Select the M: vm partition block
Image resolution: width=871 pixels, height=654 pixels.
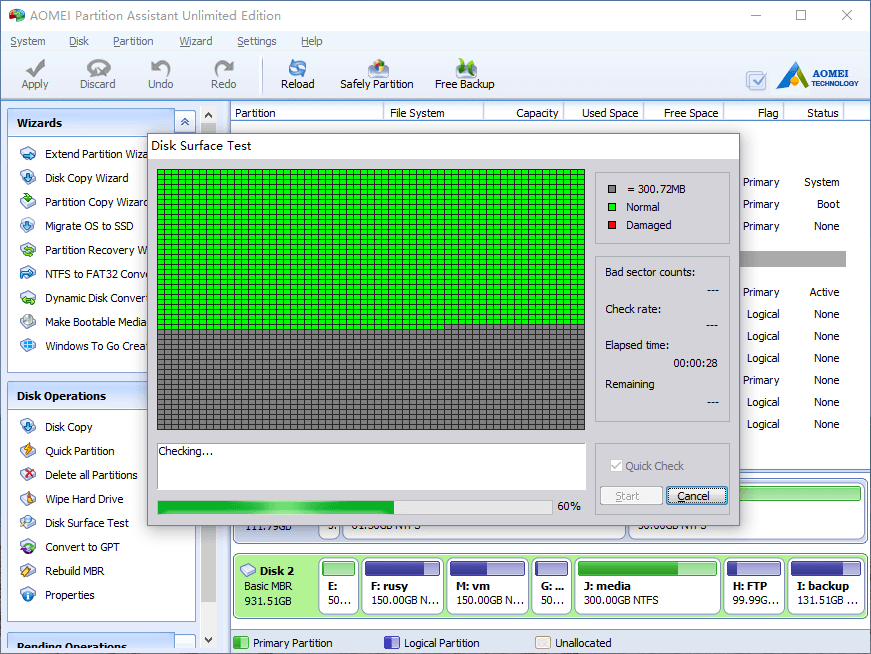coord(487,586)
